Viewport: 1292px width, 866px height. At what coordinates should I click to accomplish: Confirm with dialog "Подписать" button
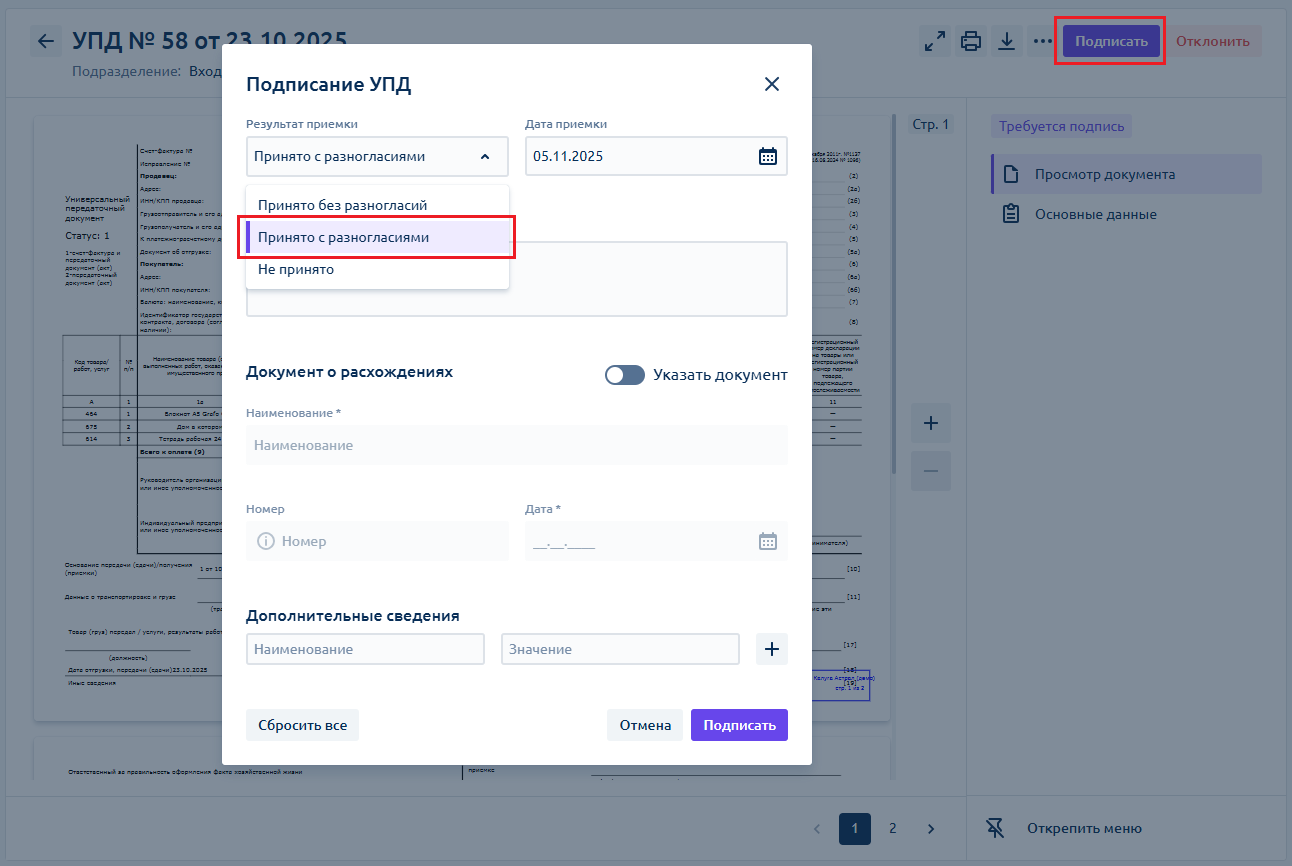(739, 725)
